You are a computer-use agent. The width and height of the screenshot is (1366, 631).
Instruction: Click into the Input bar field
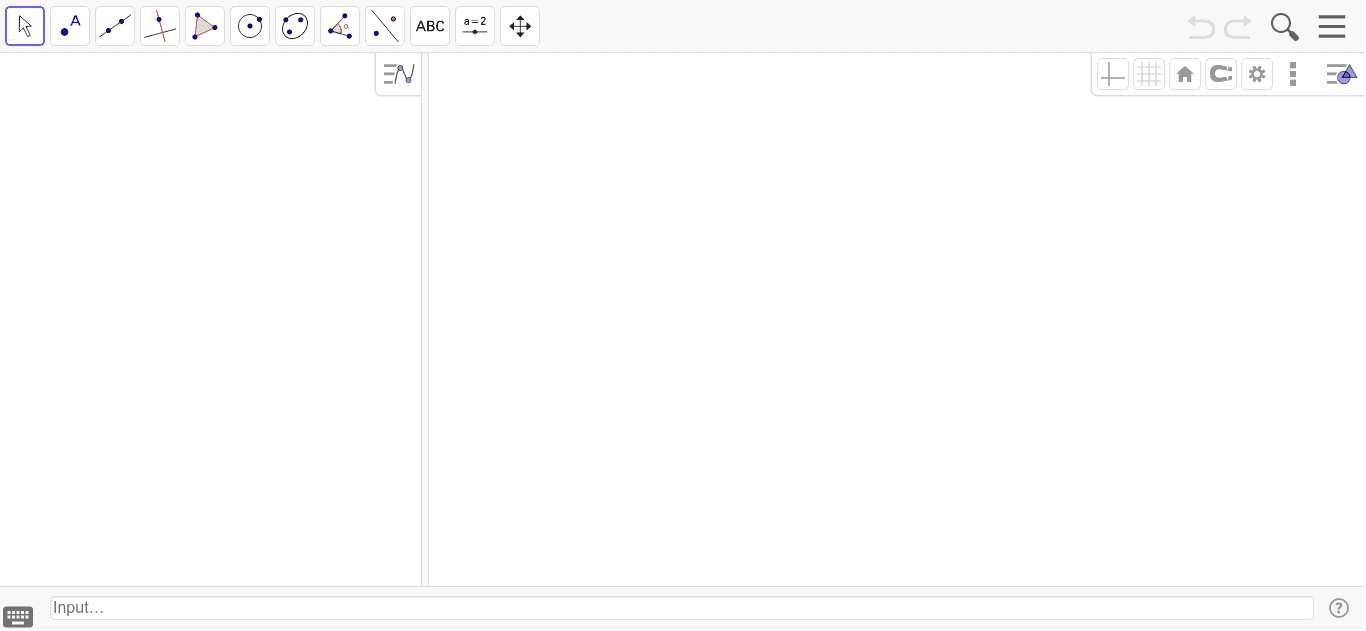click(x=682, y=608)
